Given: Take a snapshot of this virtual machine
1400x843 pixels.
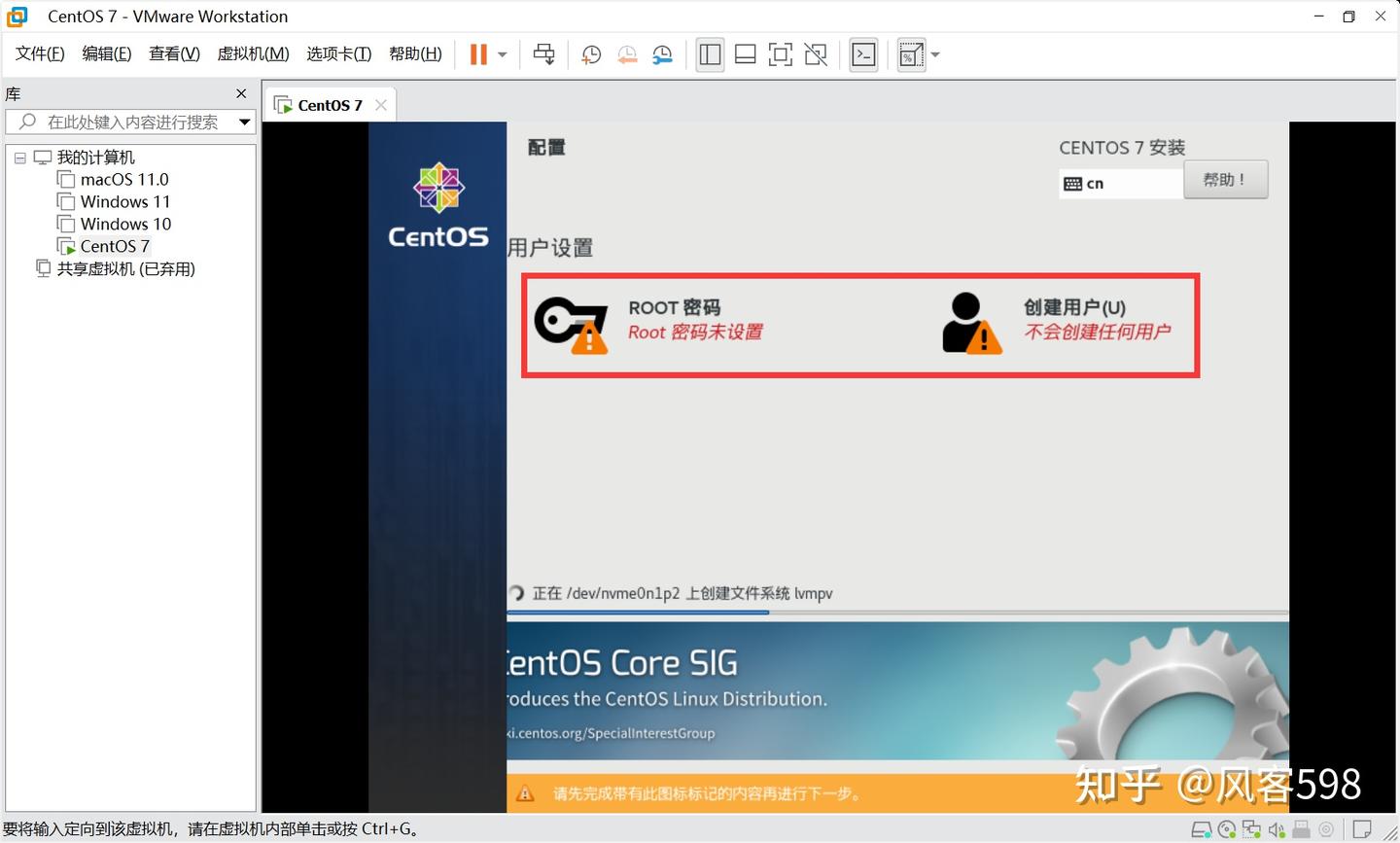Looking at the screenshot, I should click(x=591, y=54).
